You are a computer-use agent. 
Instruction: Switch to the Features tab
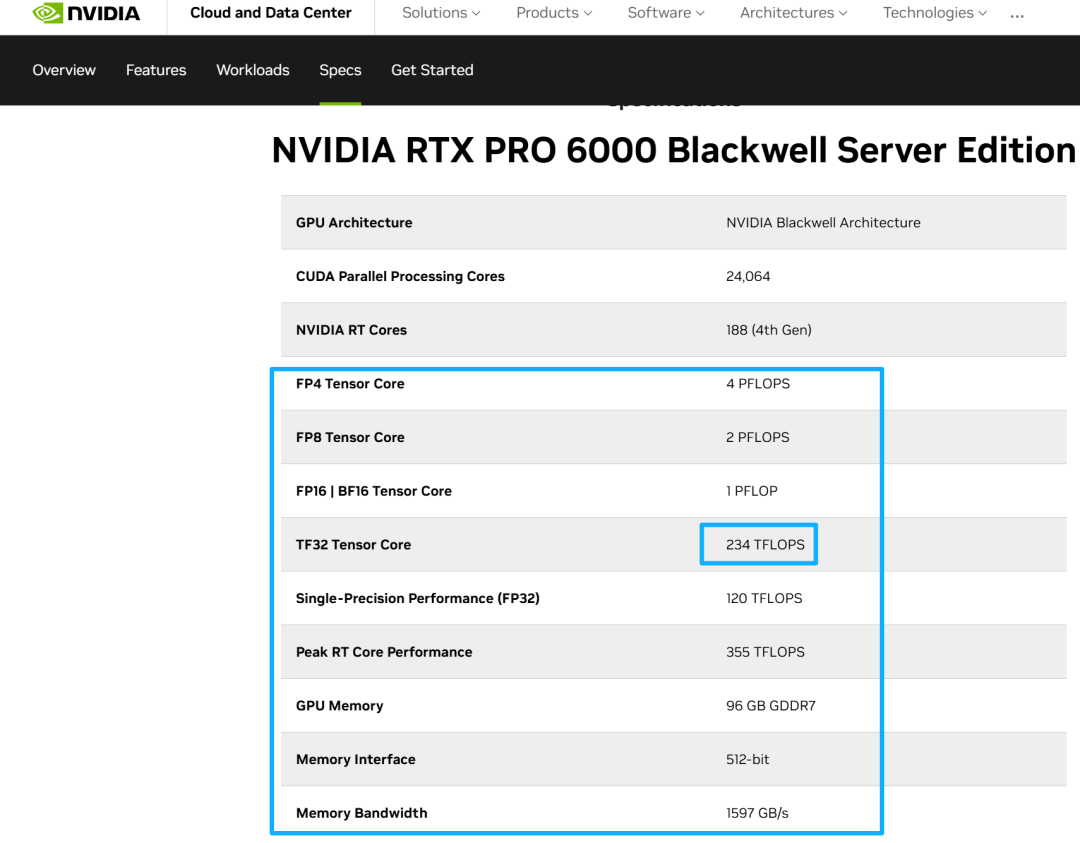[156, 70]
